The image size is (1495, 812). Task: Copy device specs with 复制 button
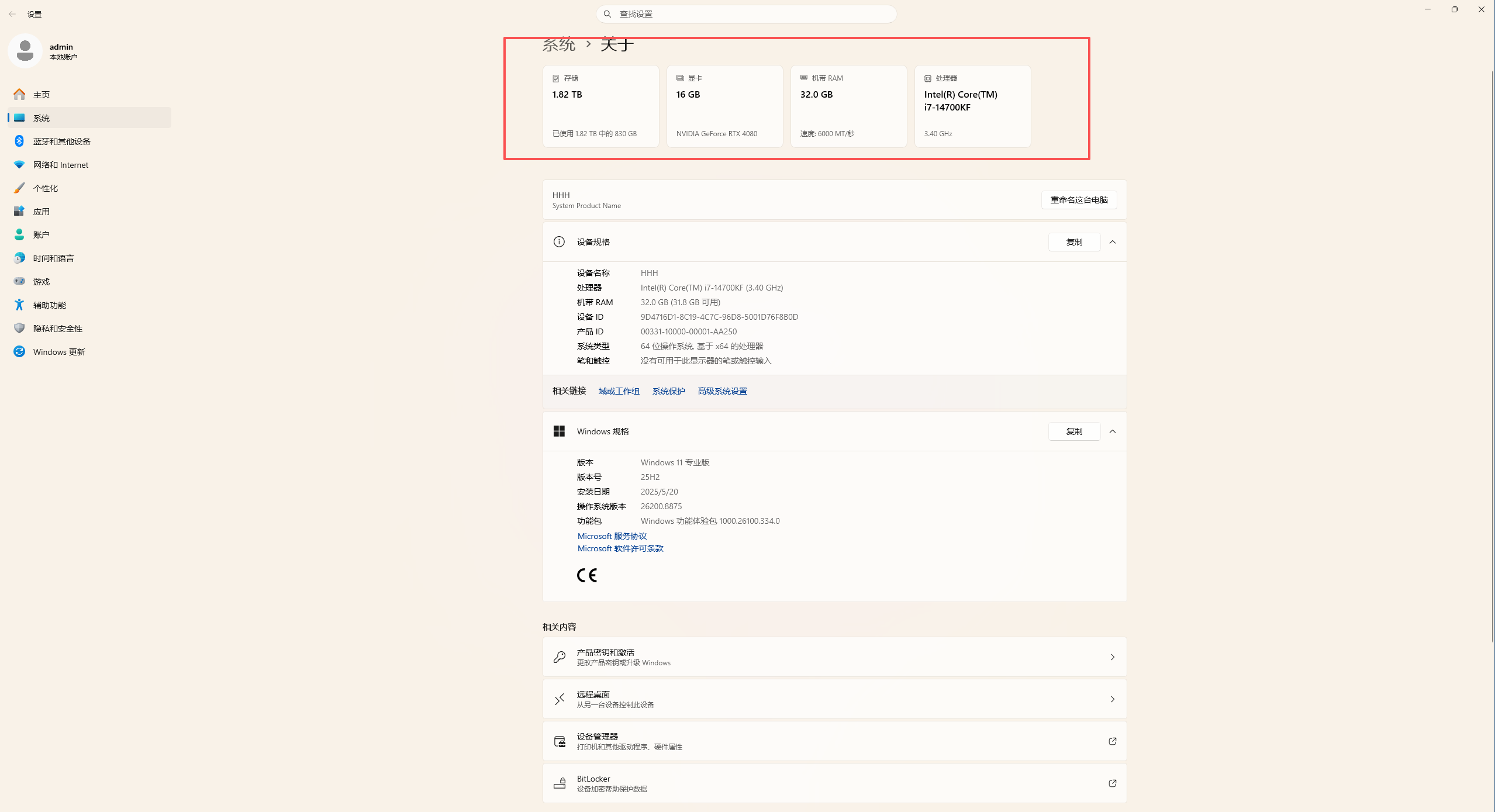point(1074,242)
